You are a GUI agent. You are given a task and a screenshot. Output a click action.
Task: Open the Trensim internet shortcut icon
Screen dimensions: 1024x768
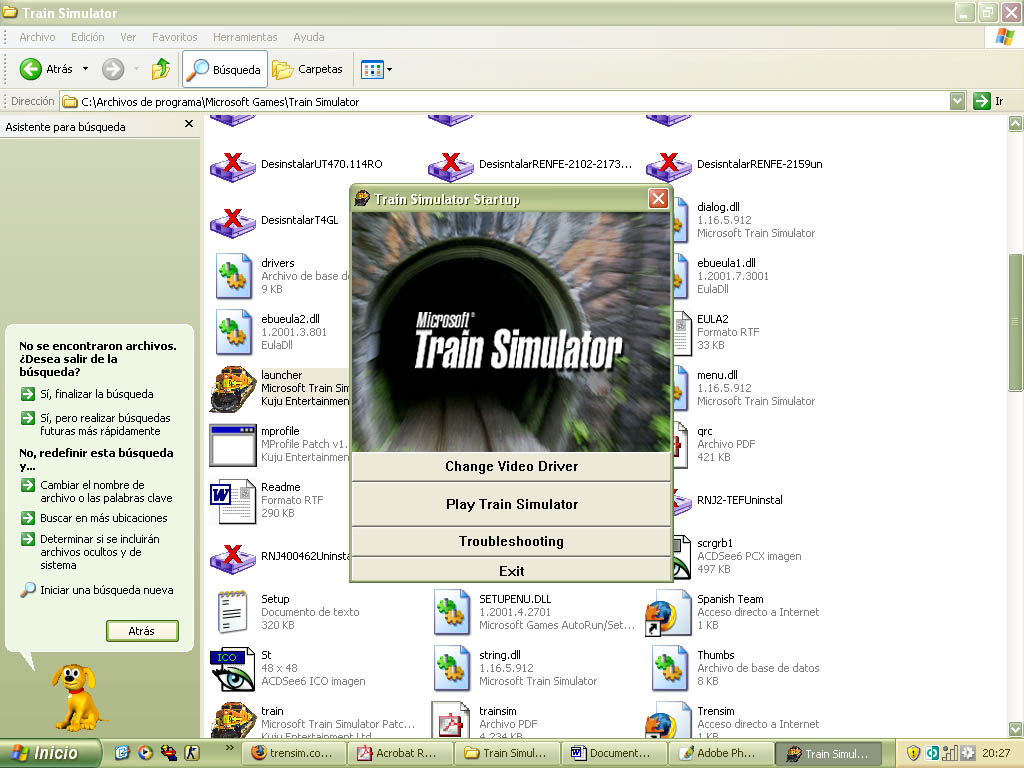(670, 722)
